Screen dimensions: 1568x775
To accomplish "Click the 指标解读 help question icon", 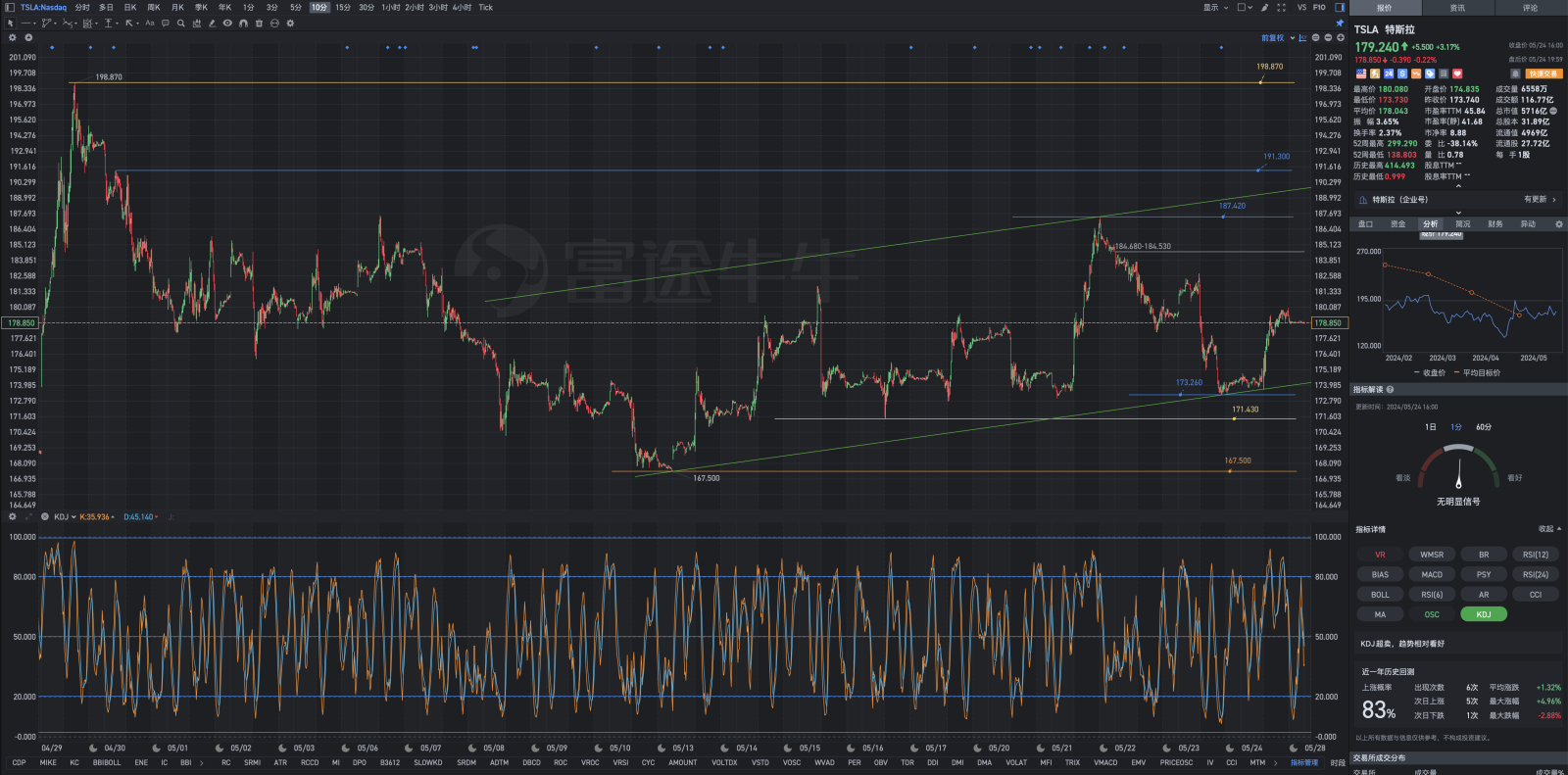I will click(x=1391, y=389).
